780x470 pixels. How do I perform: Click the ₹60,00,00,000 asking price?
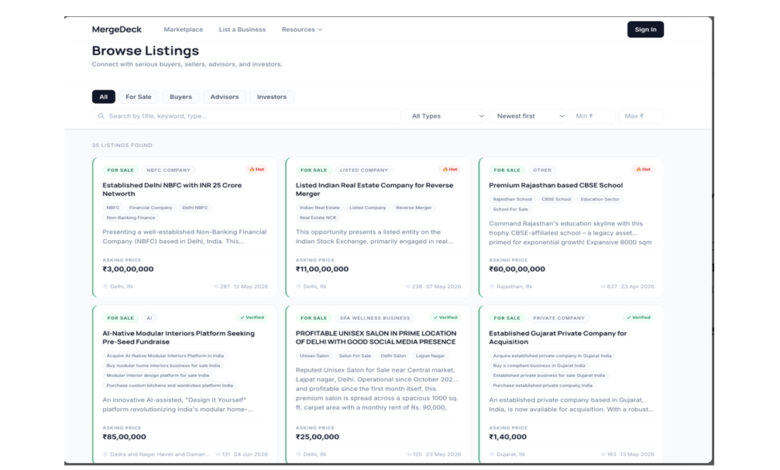(517, 269)
